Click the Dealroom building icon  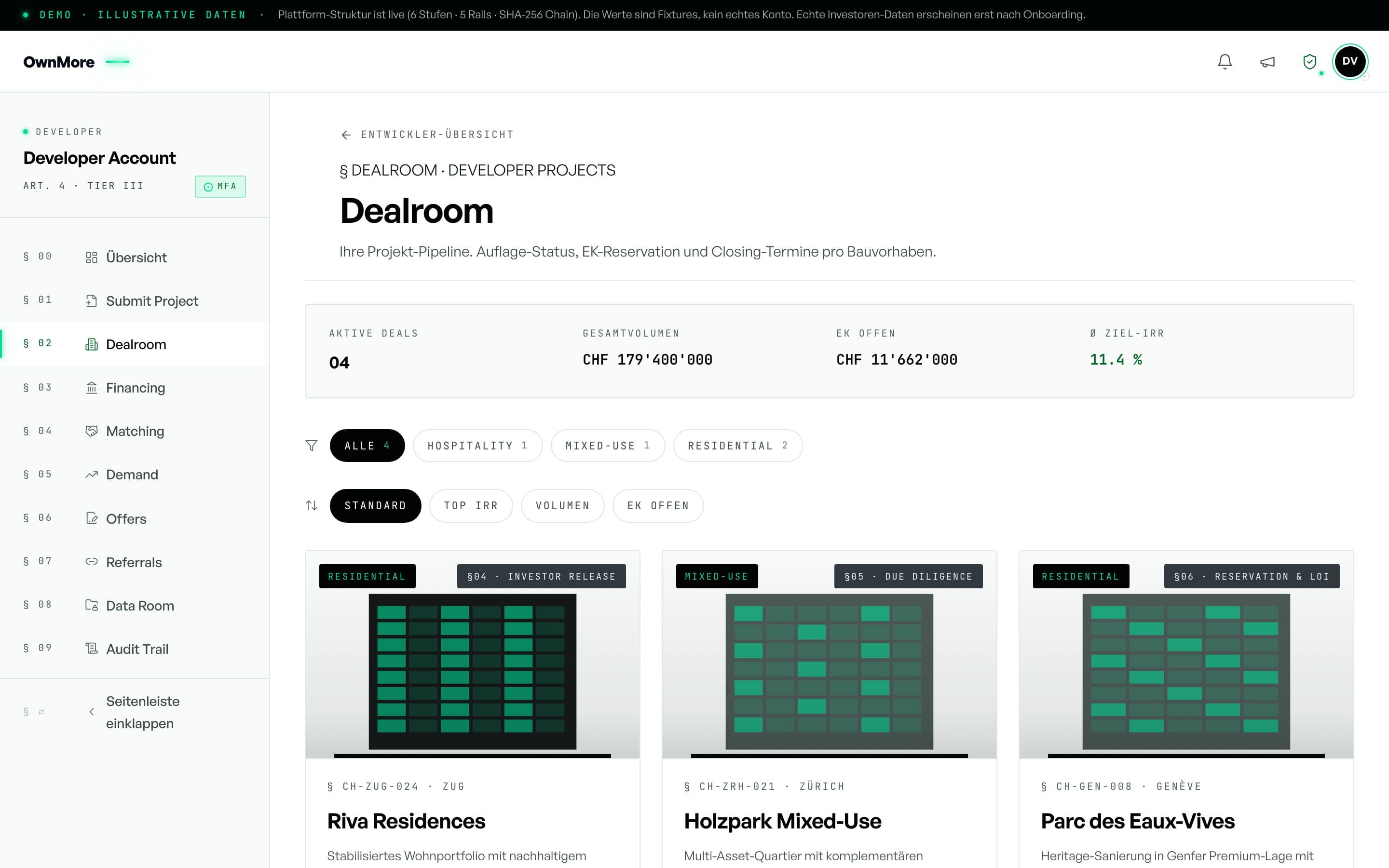point(91,344)
